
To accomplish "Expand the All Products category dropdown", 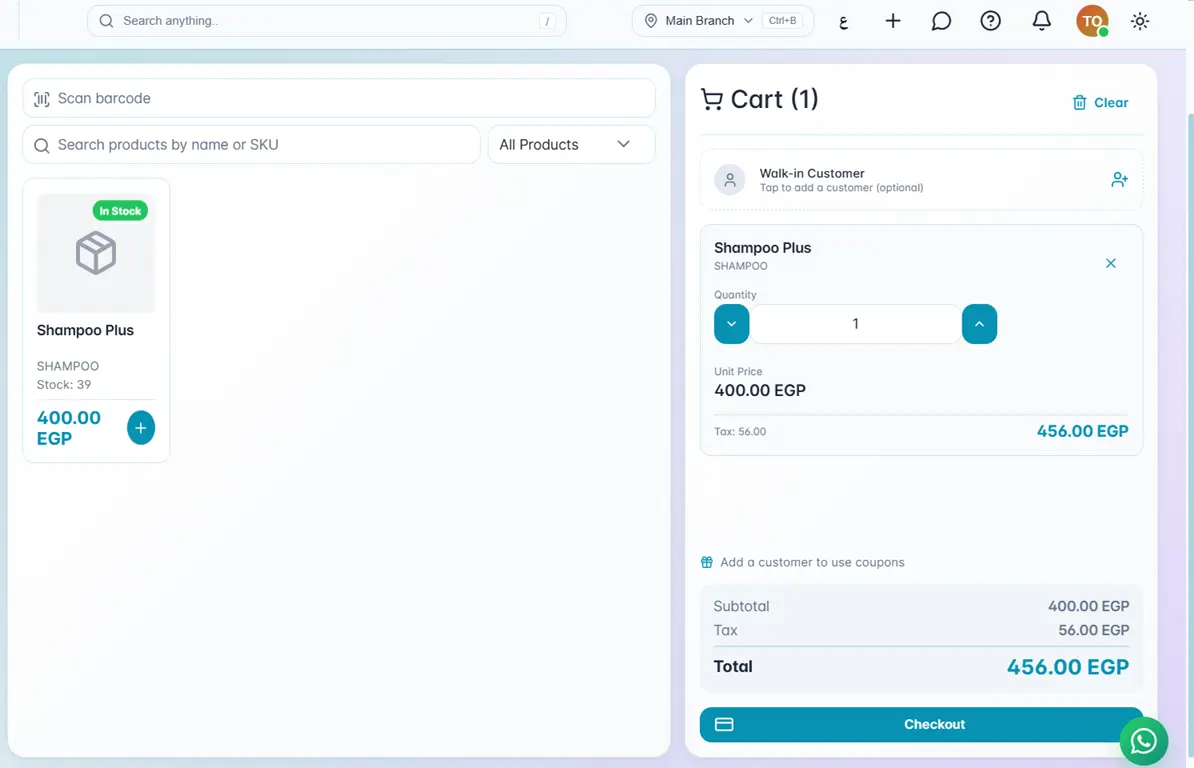I will (571, 145).
